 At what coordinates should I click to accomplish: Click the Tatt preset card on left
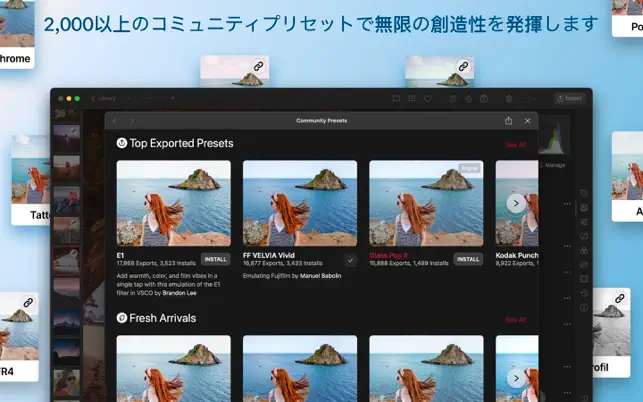pos(31,180)
